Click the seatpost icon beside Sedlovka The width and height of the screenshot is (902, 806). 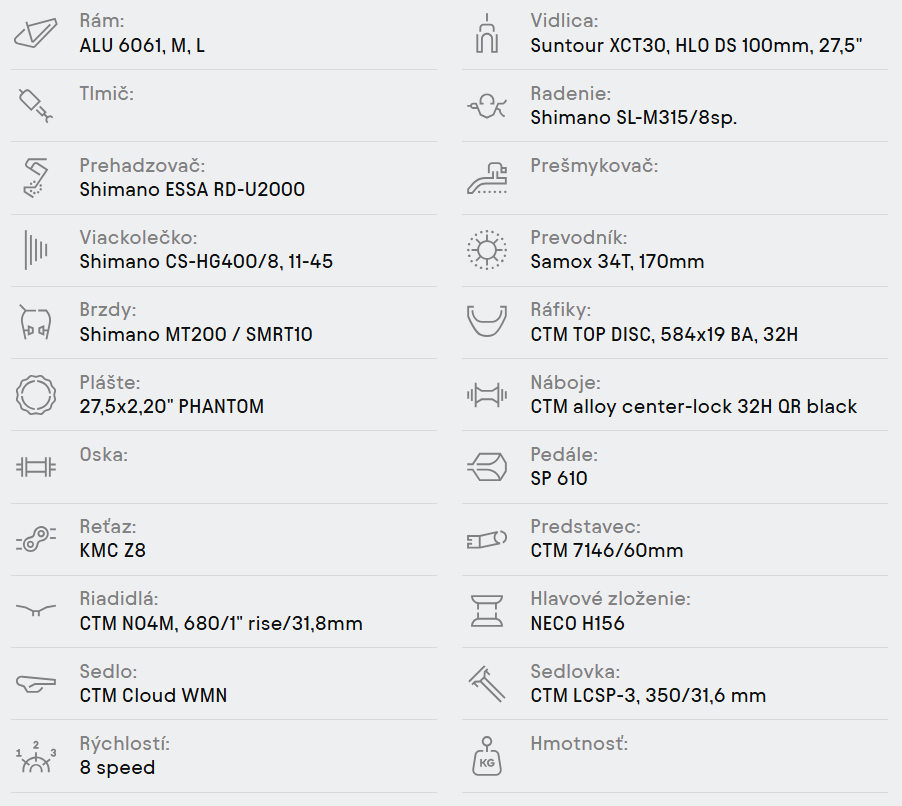pos(487,683)
